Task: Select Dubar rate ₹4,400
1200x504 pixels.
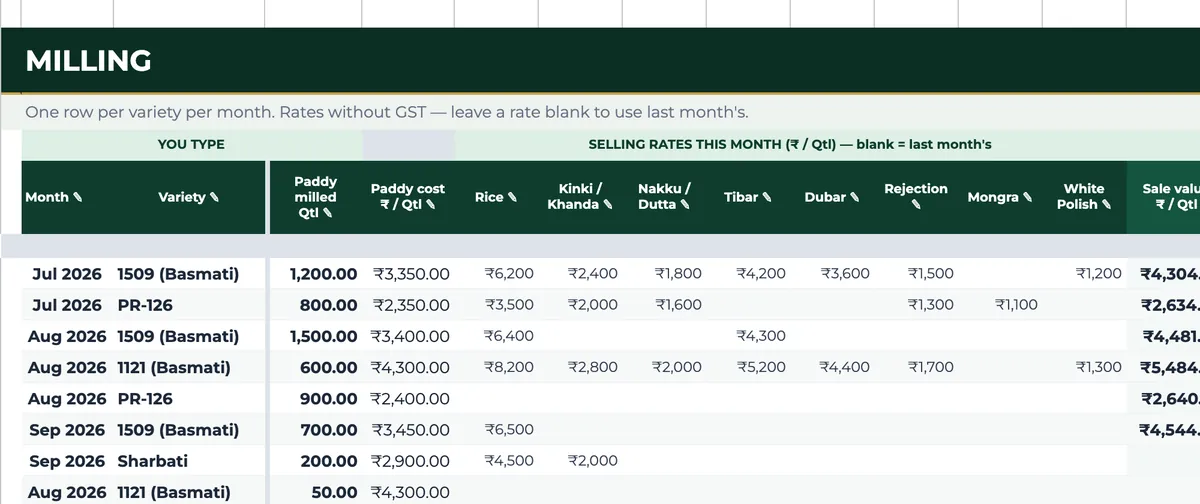Action: coord(845,367)
